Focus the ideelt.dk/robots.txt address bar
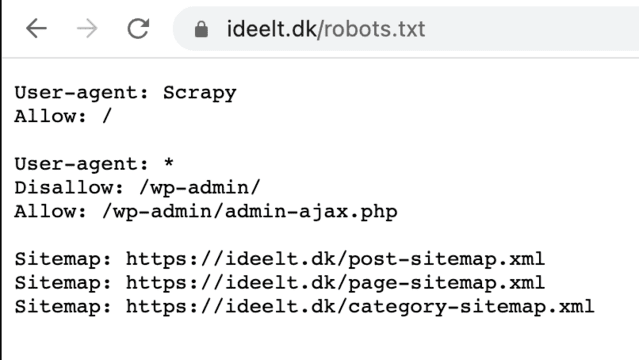The width and height of the screenshot is (639, 360). pyautogui.click(x=406, y=29)
